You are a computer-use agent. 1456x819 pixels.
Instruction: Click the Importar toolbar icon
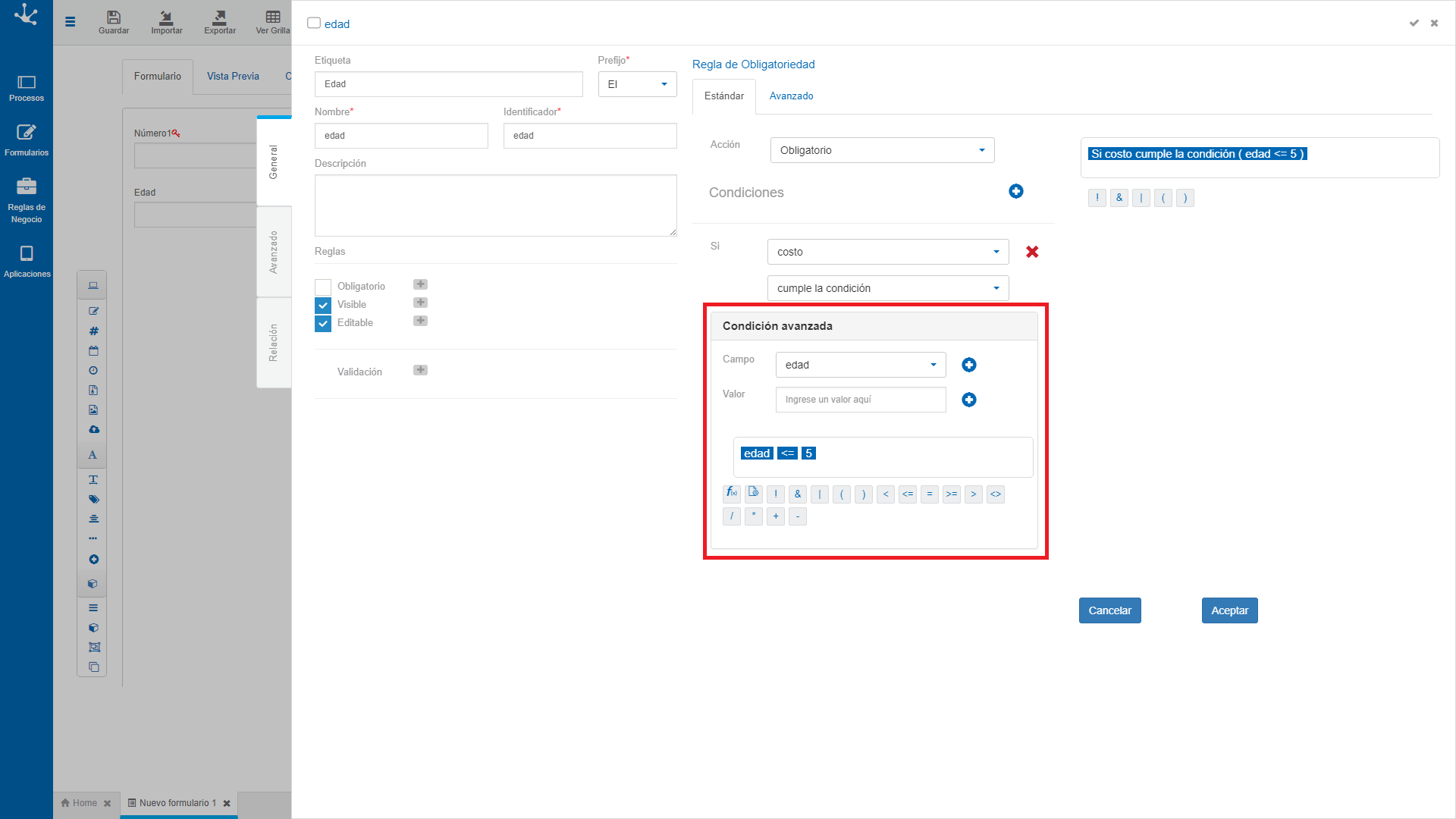166,22
